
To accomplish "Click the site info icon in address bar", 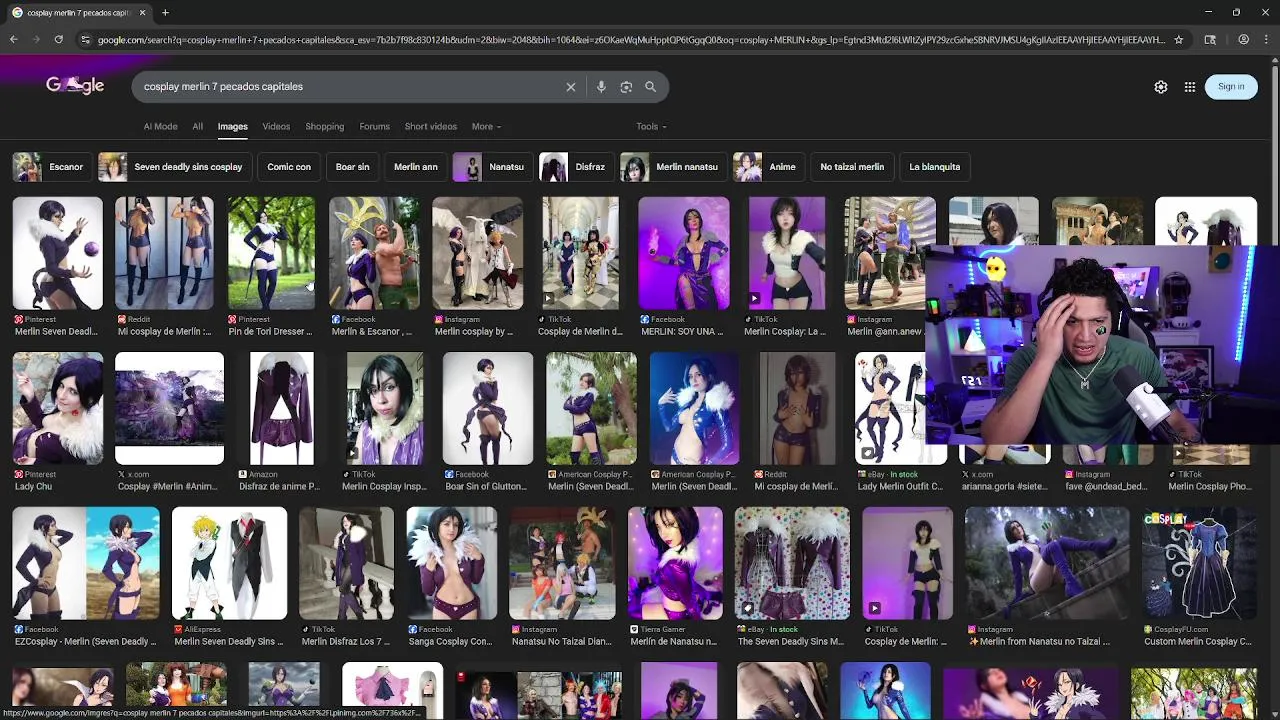I will pos(86,39).
